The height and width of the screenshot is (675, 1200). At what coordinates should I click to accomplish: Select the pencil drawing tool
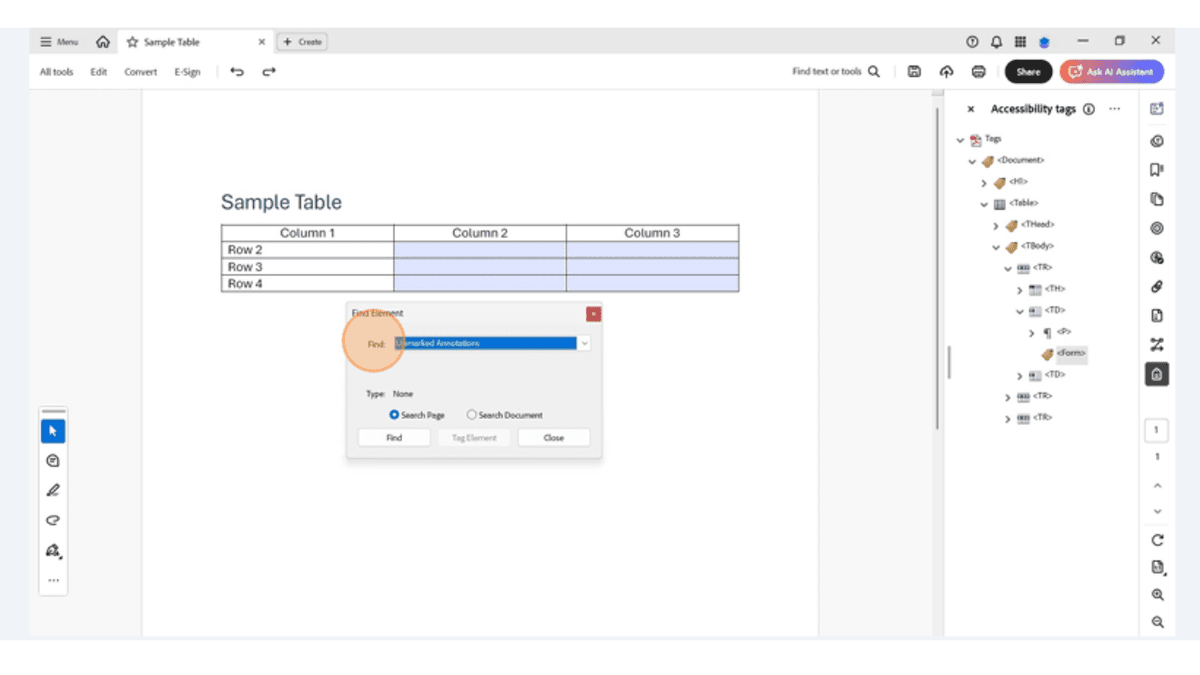click(53, 490)
